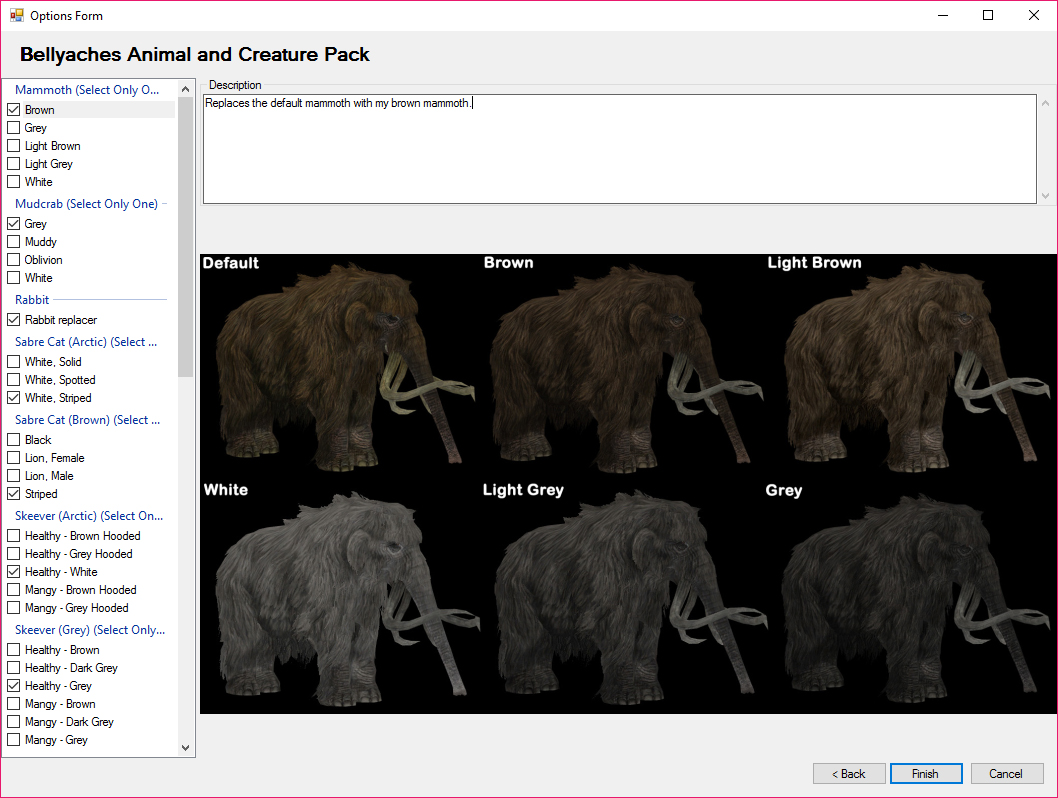Uncheck Brown under the Mammoth group
The height and width of the screenshot is (798, 1058).
tap(13, 109)
